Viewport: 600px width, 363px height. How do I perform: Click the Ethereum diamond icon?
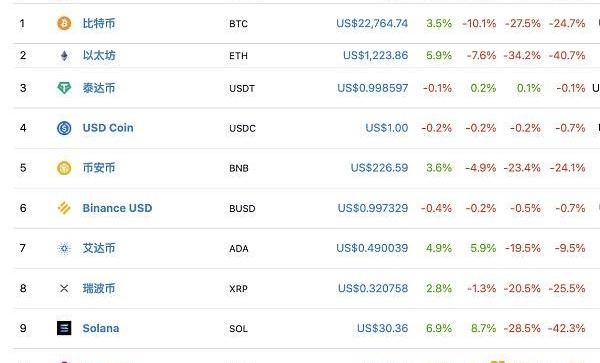[64, 55]
